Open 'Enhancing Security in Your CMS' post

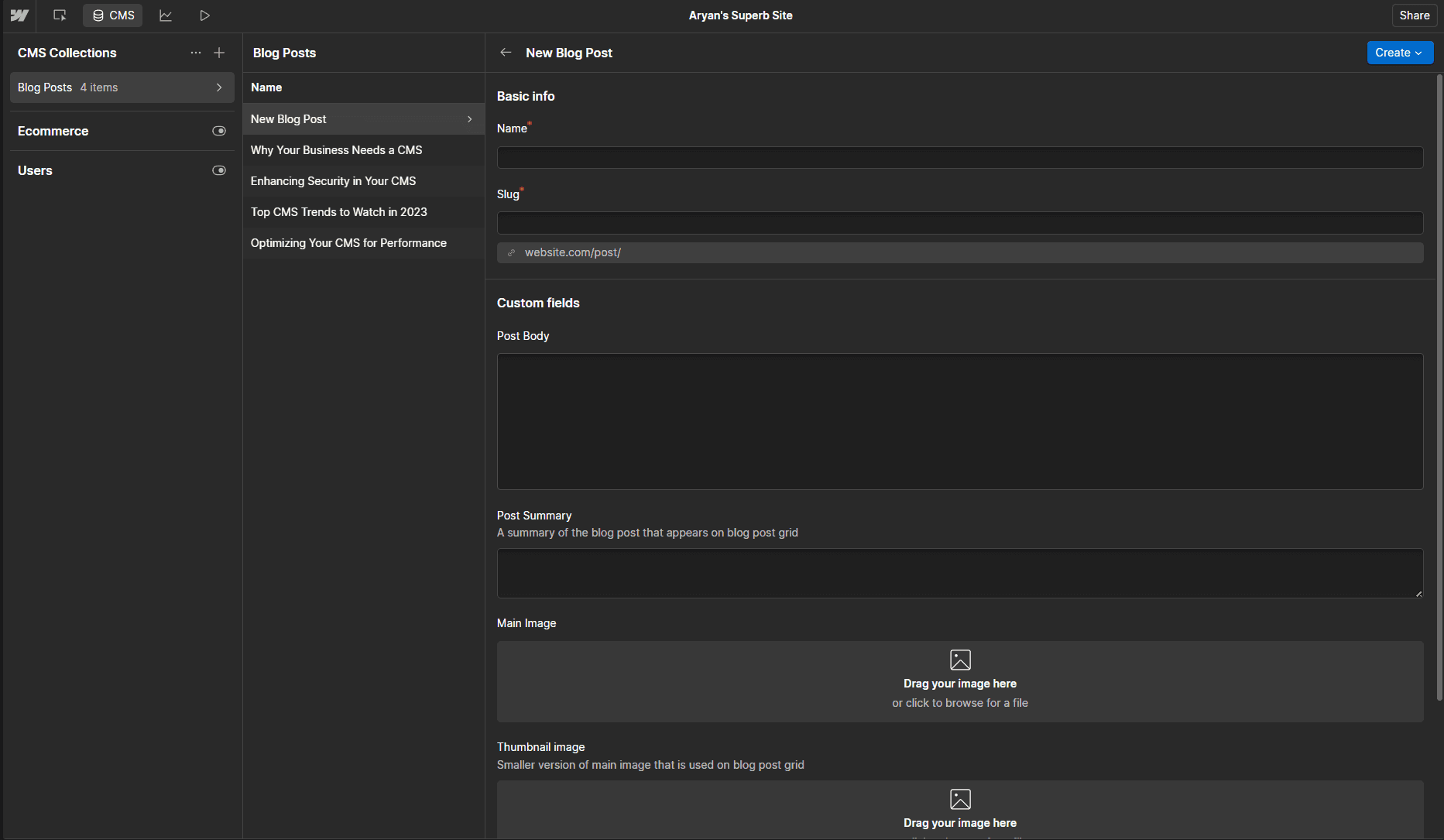pyautogui.click(x=363, y=181)
